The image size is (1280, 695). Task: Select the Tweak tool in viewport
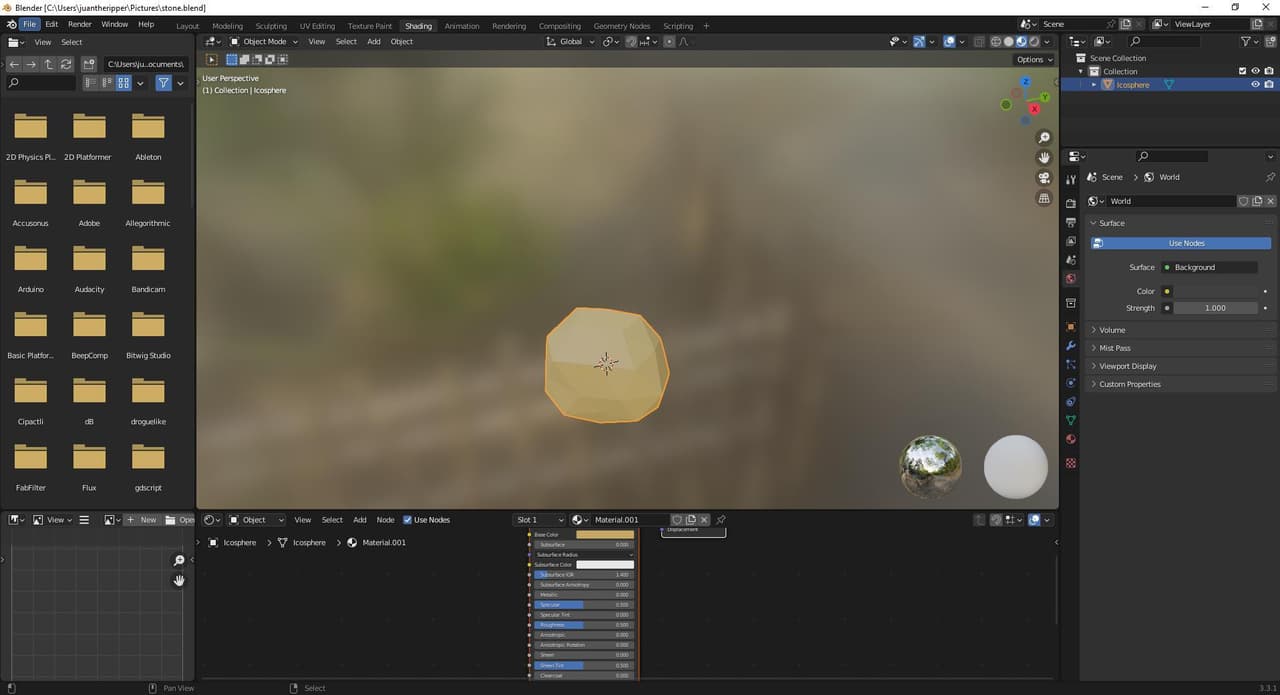coord(211,59)
